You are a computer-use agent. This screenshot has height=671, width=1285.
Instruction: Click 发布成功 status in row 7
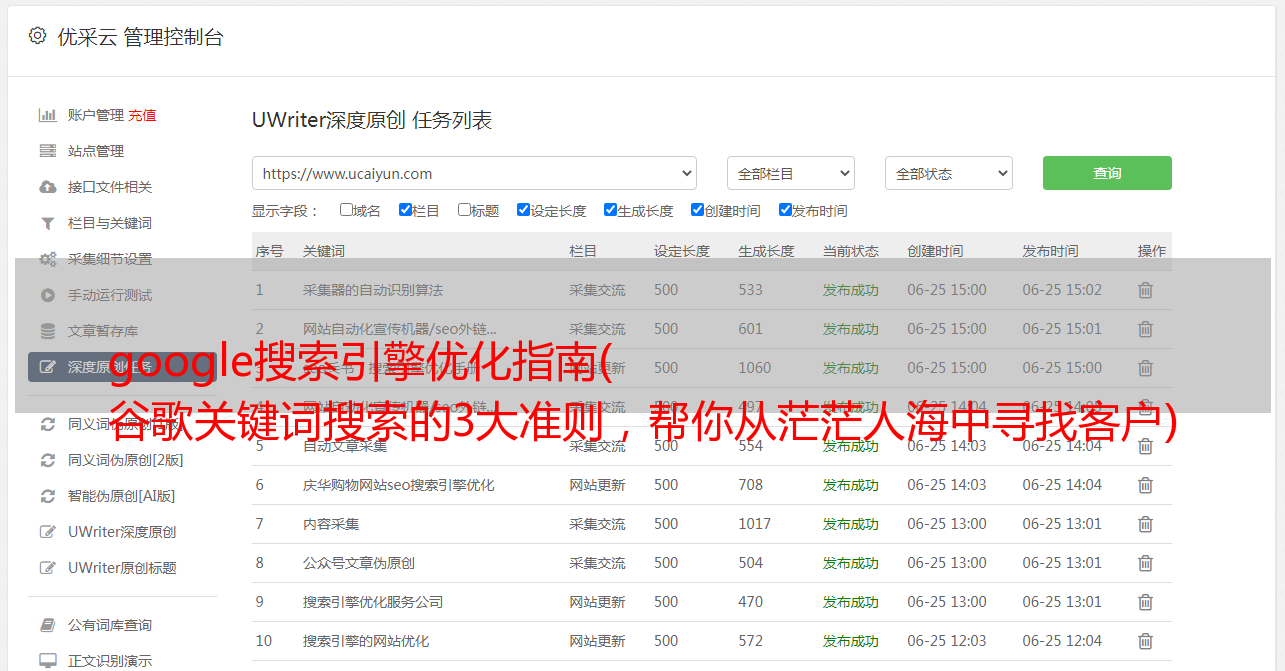[x=851, y=524]
